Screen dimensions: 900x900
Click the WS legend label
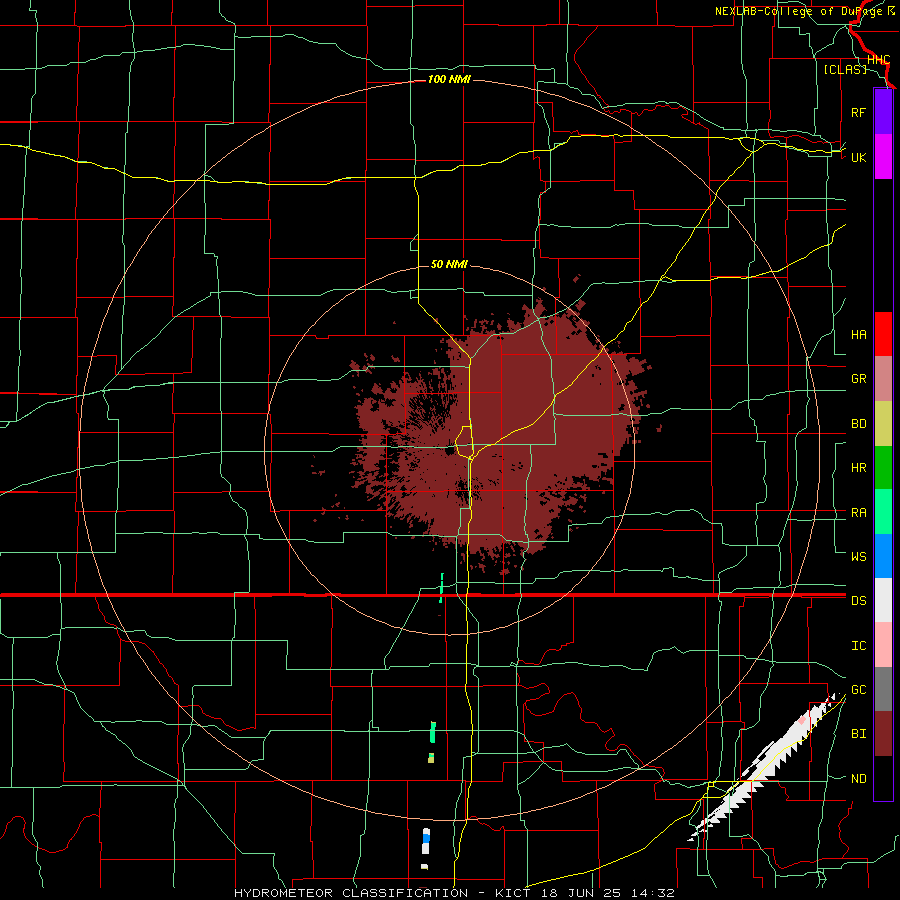click(x=859, y=557)
